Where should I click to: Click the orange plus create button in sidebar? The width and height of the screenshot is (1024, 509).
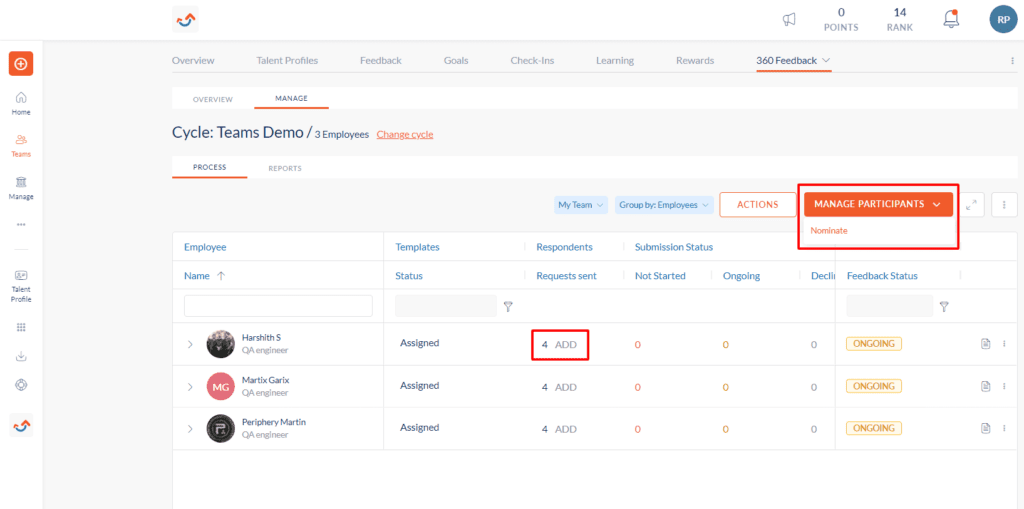(21, 63)
